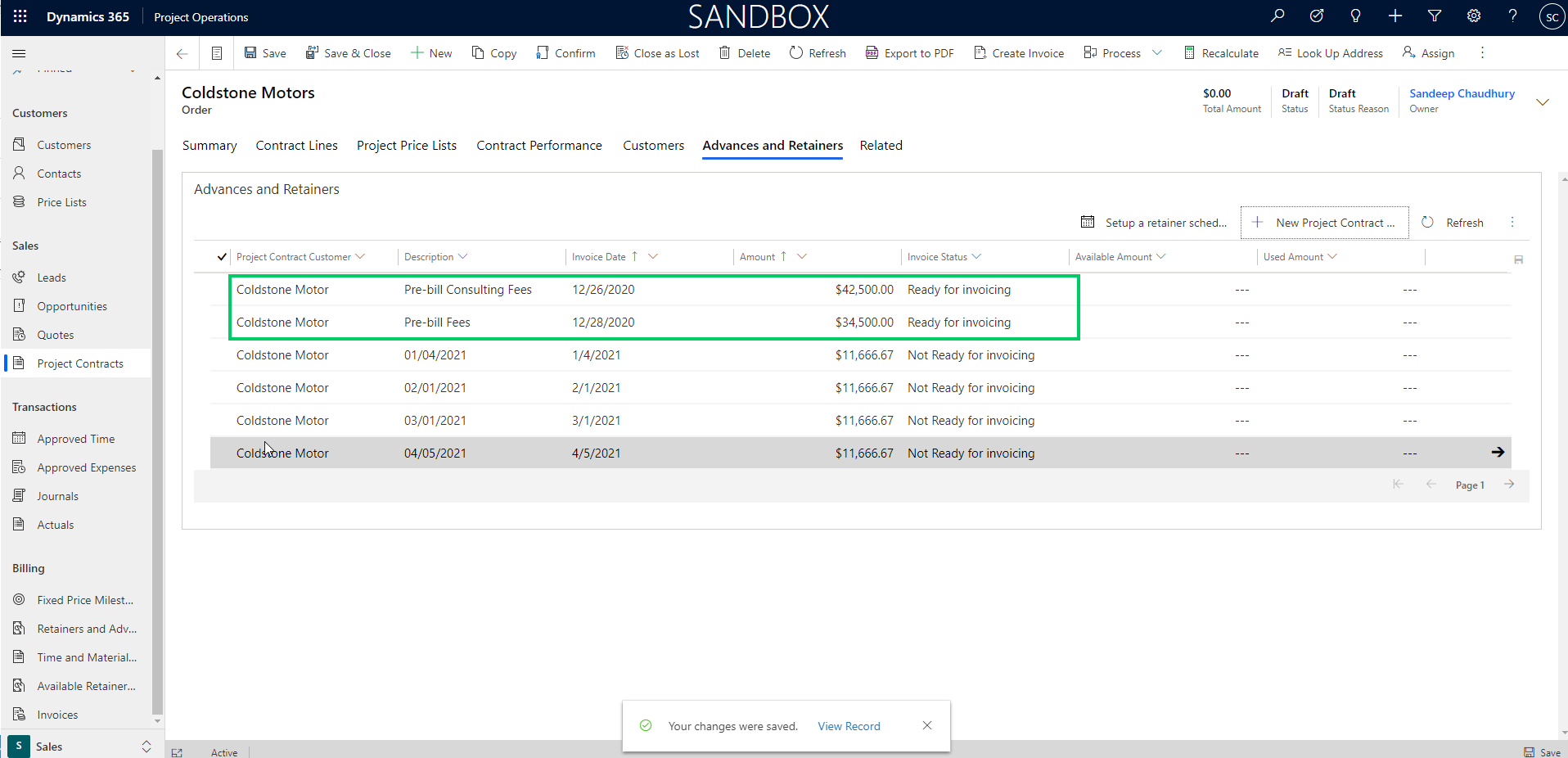Image resolution: width=1568 pixels, height=758 pixels.
Task: Click the Export to PDF toolbar button
Action: pos(910,53)
